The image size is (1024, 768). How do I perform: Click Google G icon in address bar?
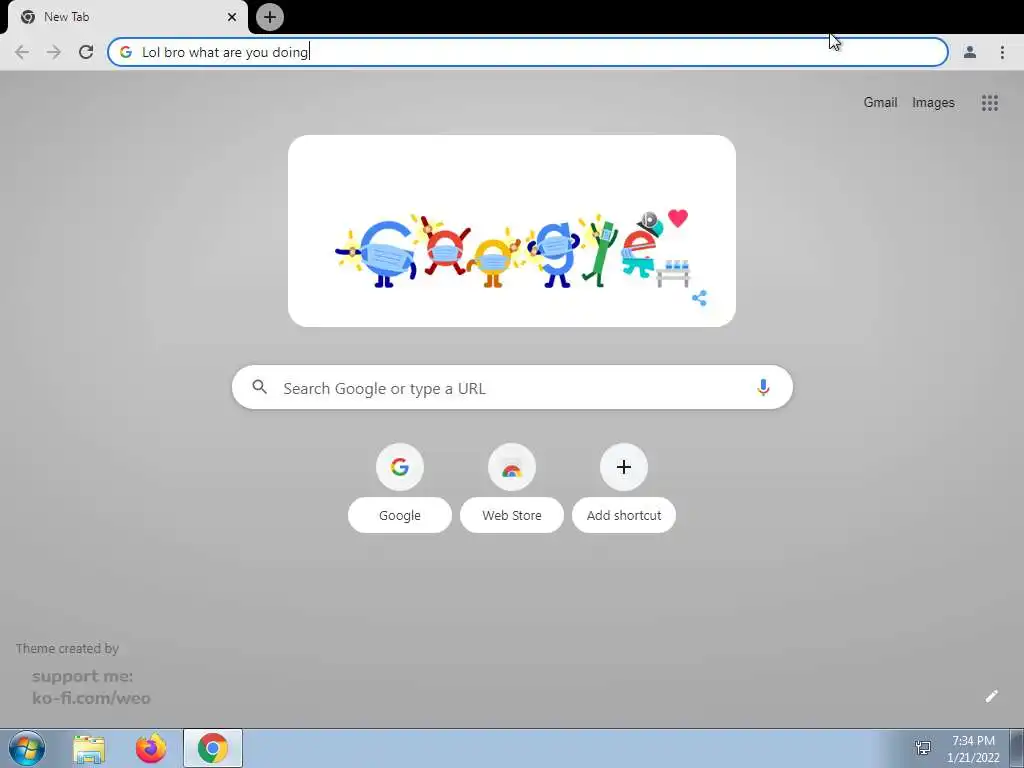pos(126,52)
